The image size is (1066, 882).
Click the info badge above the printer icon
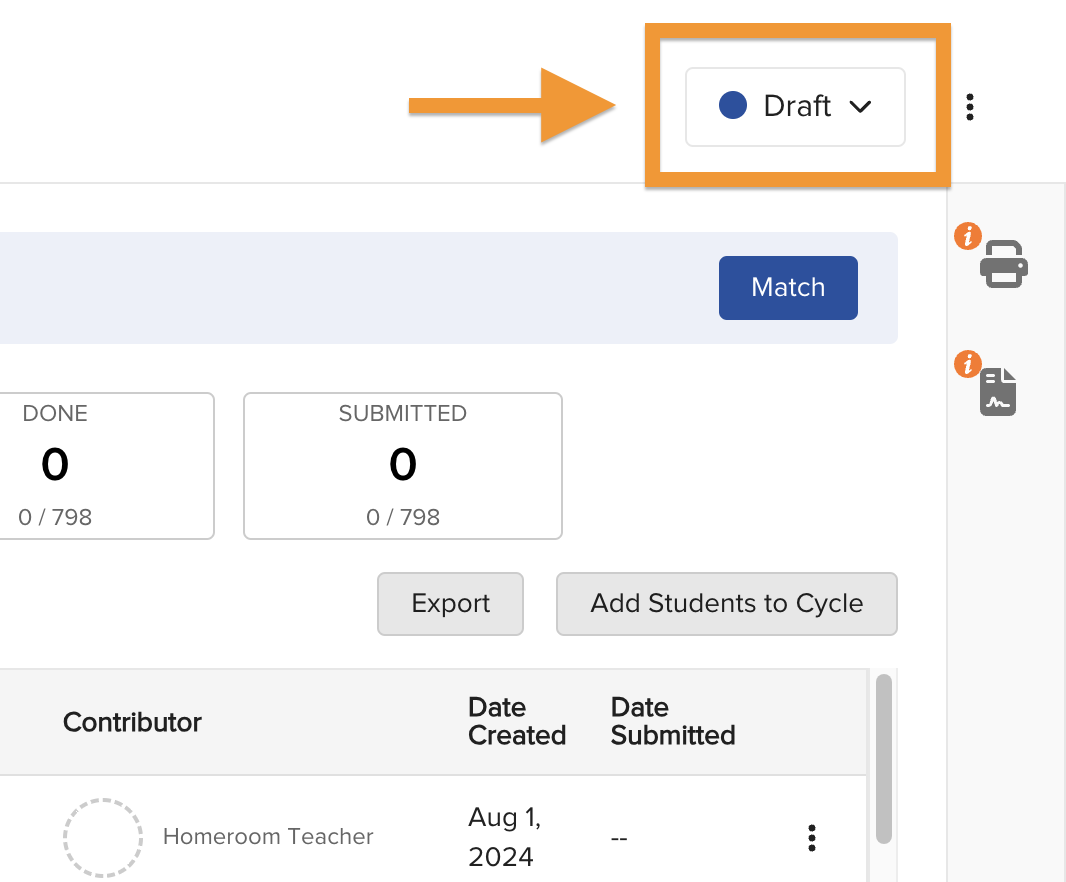[967, 237]
